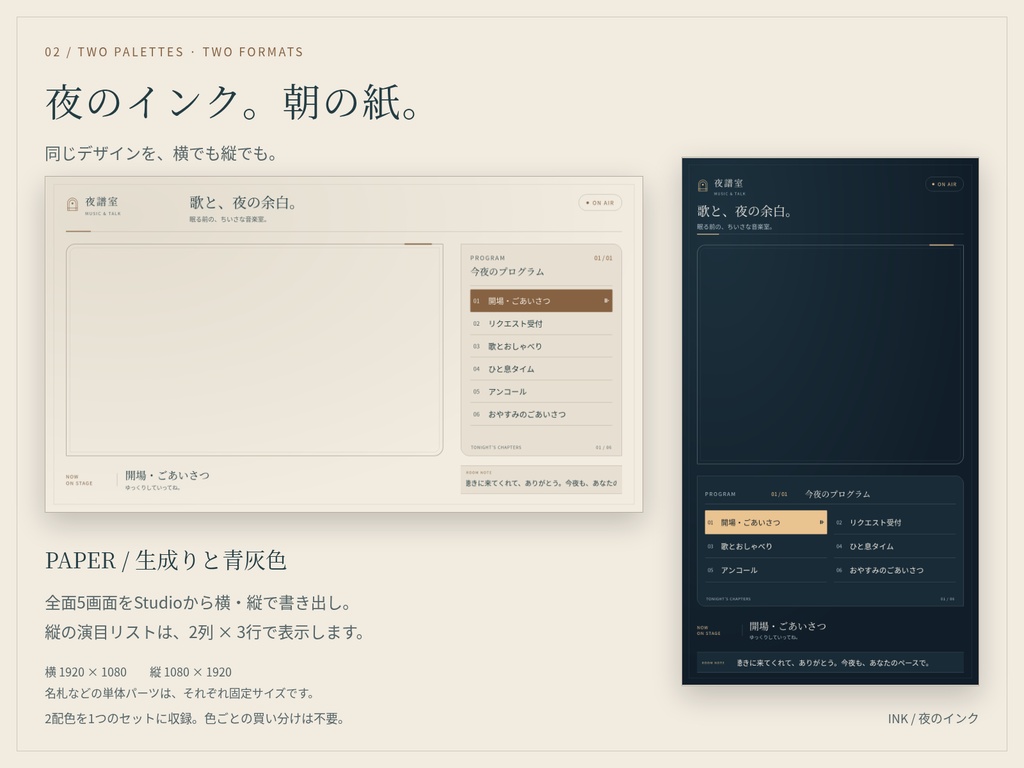Click the 夜のインク。朝の紙。 headline

(233, 103)
